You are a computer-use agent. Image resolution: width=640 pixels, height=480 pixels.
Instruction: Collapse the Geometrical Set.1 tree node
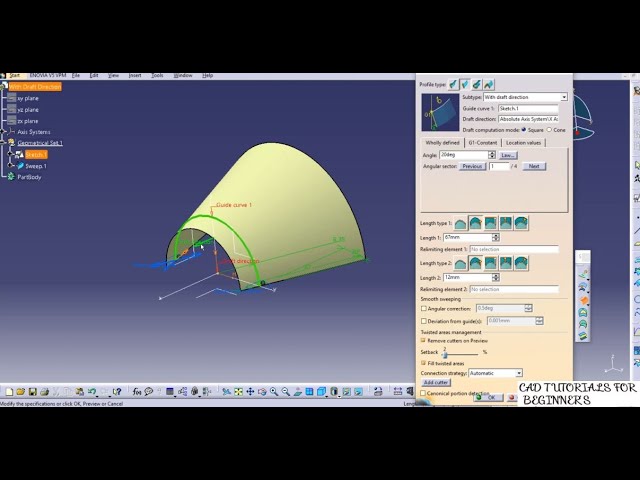click(x=2, y=142)
